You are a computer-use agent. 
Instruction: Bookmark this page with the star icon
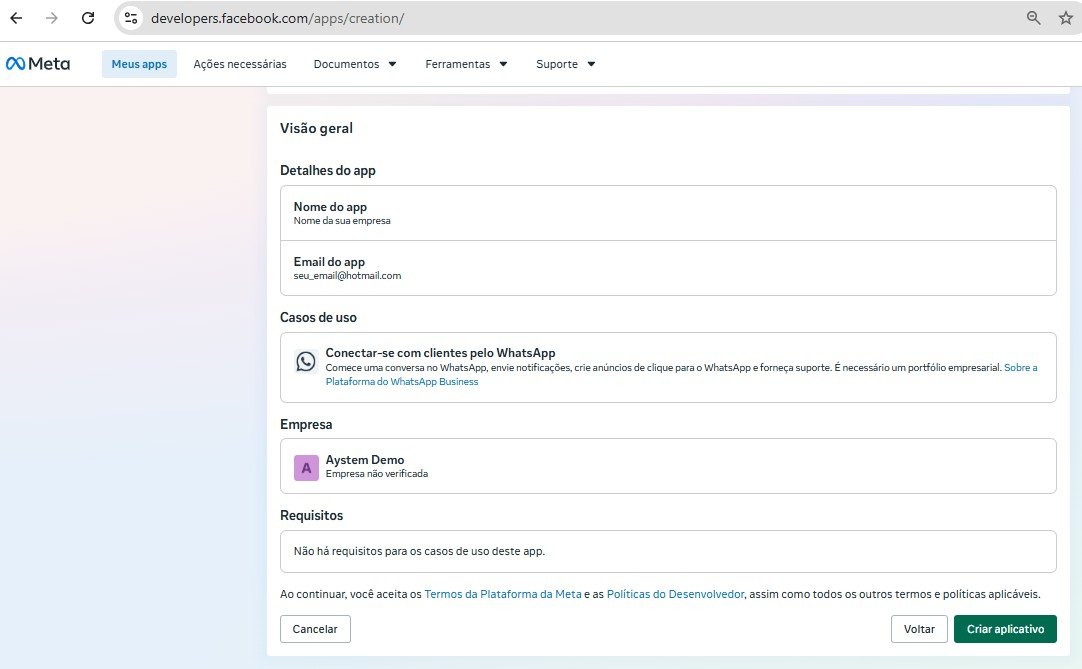coord(1065,18)
